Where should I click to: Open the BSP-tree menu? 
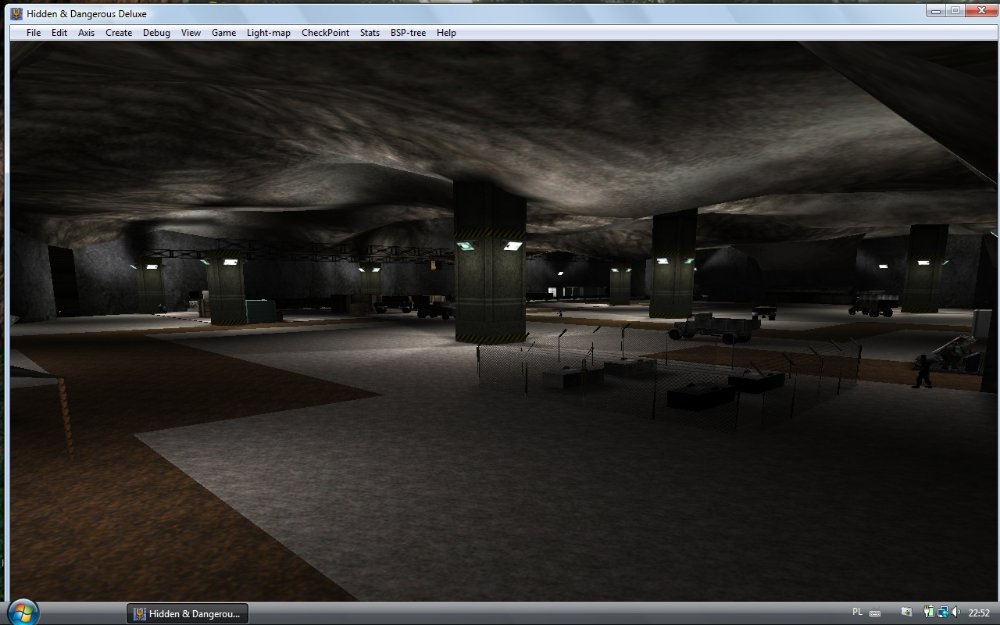[x=408, y=33]
